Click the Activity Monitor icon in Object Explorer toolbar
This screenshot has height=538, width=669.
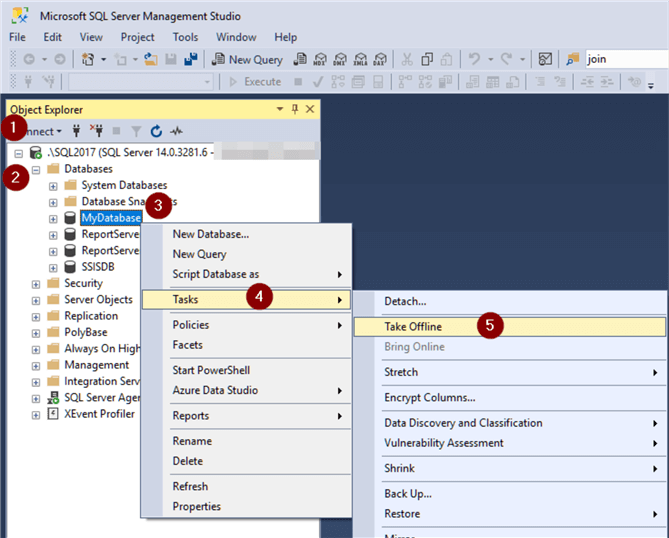tap(177, 131)
